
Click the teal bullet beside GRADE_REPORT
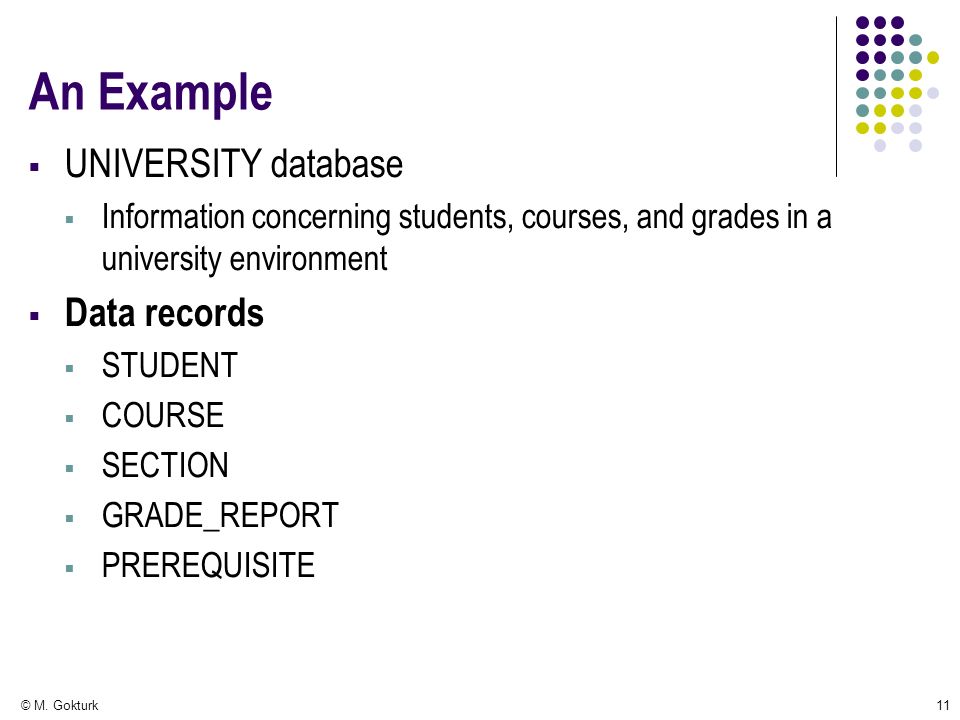click(x=69, y=519)
